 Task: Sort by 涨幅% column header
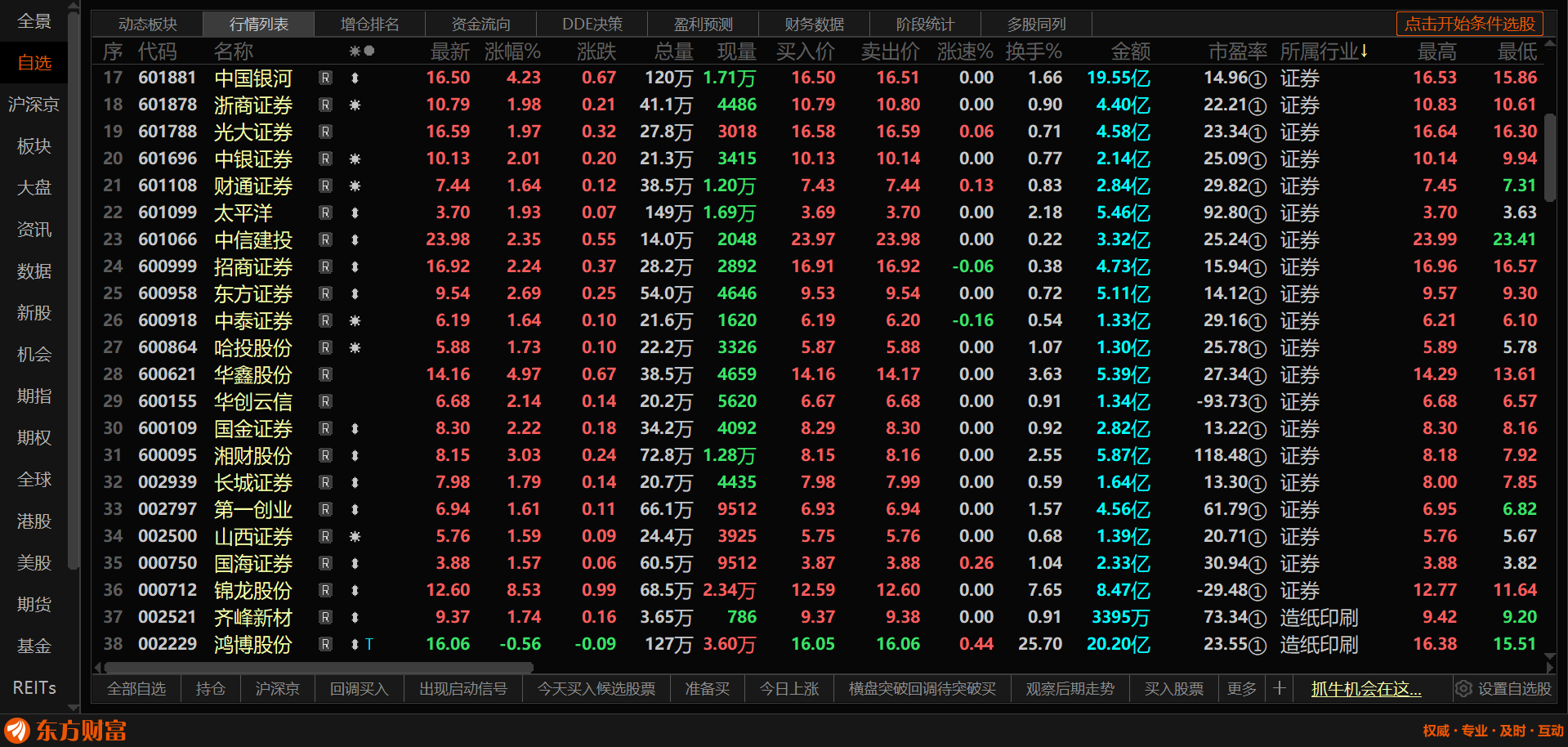(512, 51)
